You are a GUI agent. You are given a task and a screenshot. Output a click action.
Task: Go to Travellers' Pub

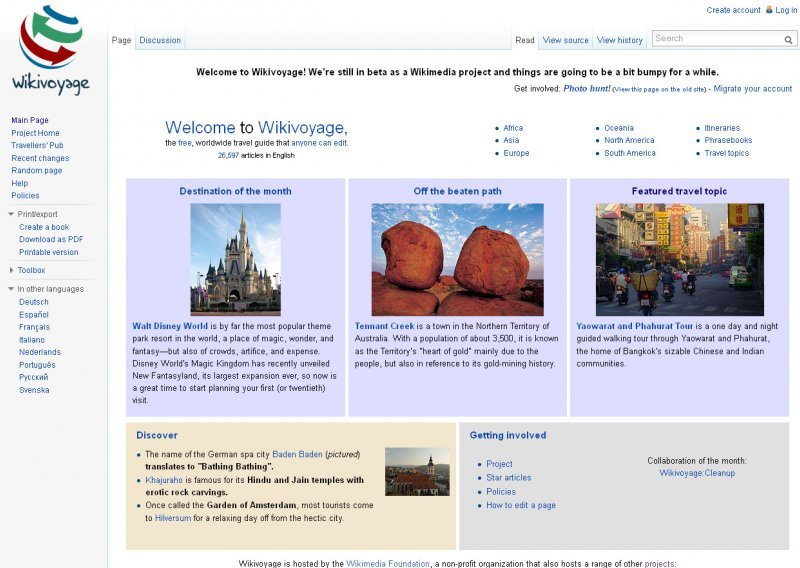37,145
